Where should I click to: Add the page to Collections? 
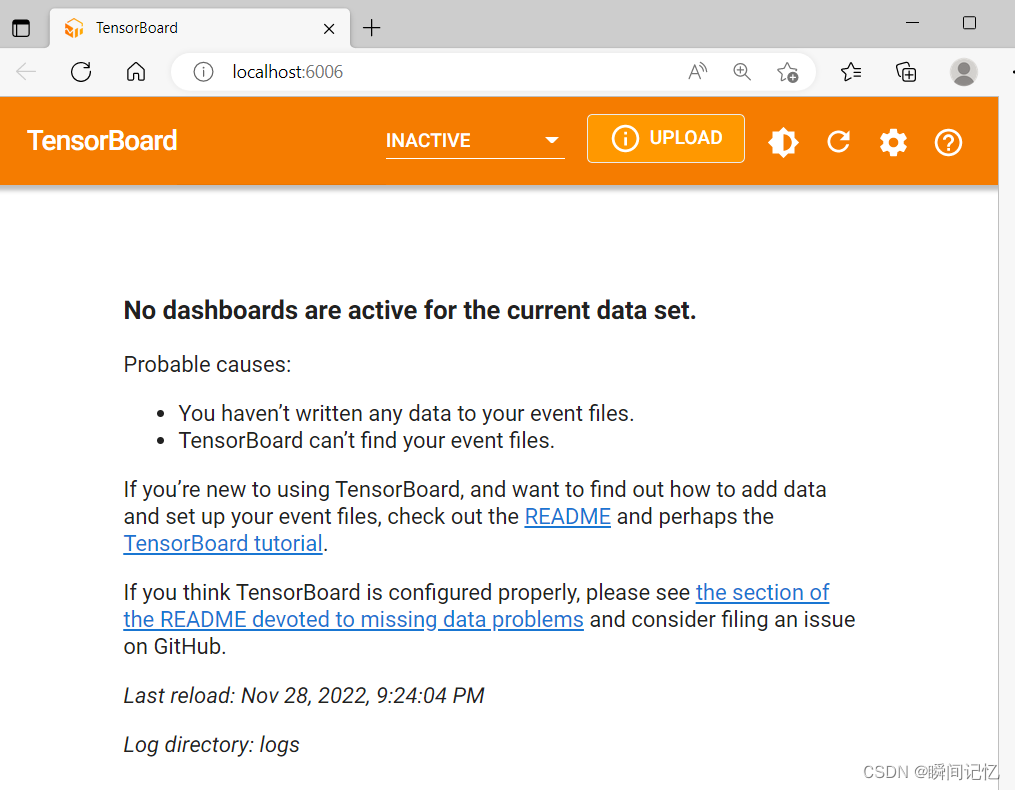pyautogui.click(x=906, y=71)
